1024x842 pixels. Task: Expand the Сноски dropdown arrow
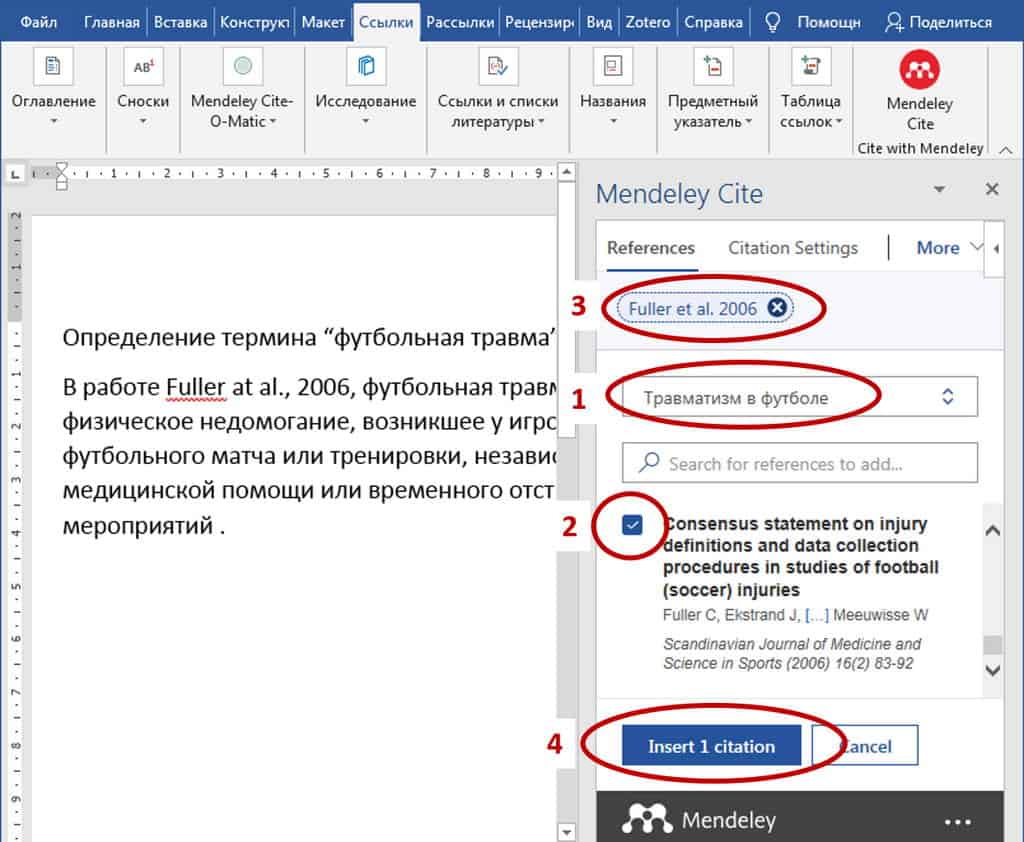coord(143,121)
